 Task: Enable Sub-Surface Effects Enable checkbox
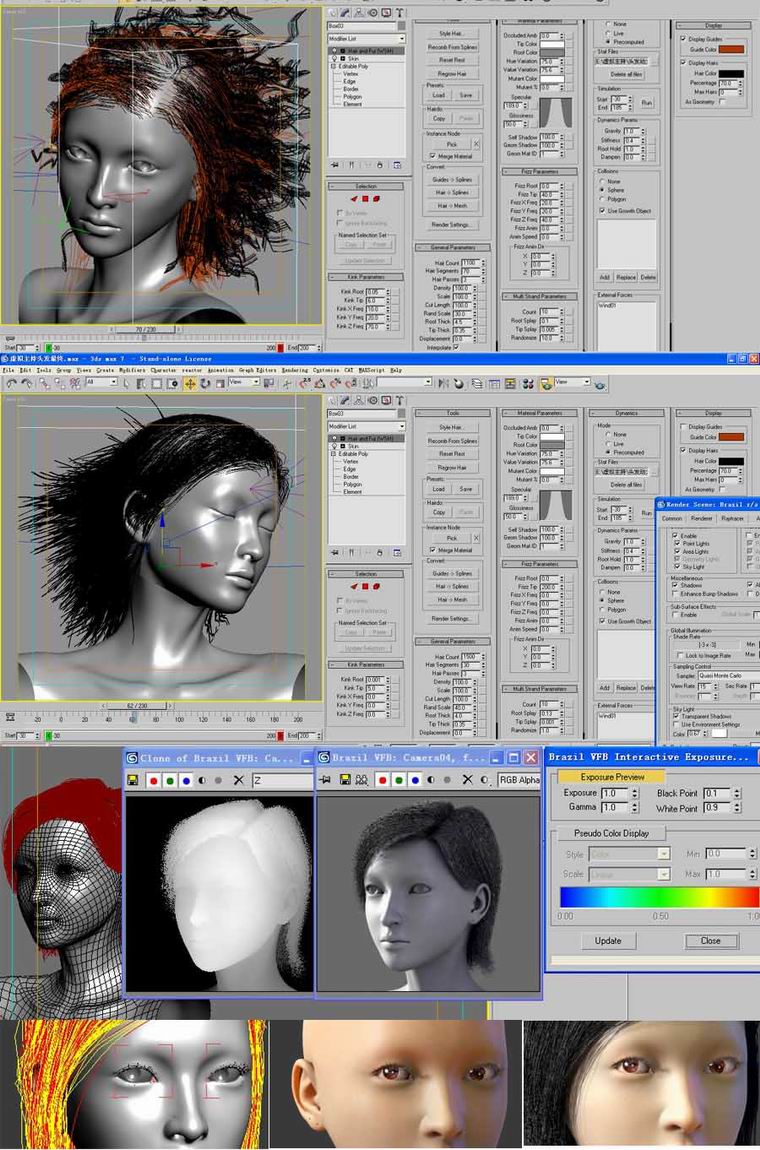click(674, 615)
